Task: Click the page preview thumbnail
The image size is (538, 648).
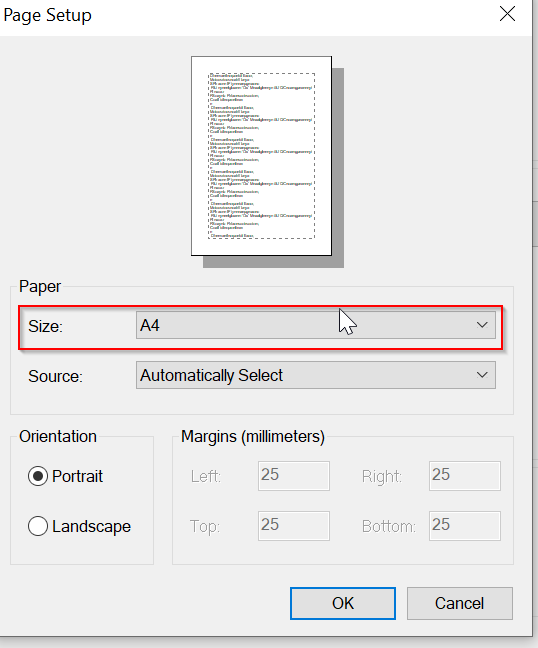Action: pyautogui.click(x=262, y=156)
